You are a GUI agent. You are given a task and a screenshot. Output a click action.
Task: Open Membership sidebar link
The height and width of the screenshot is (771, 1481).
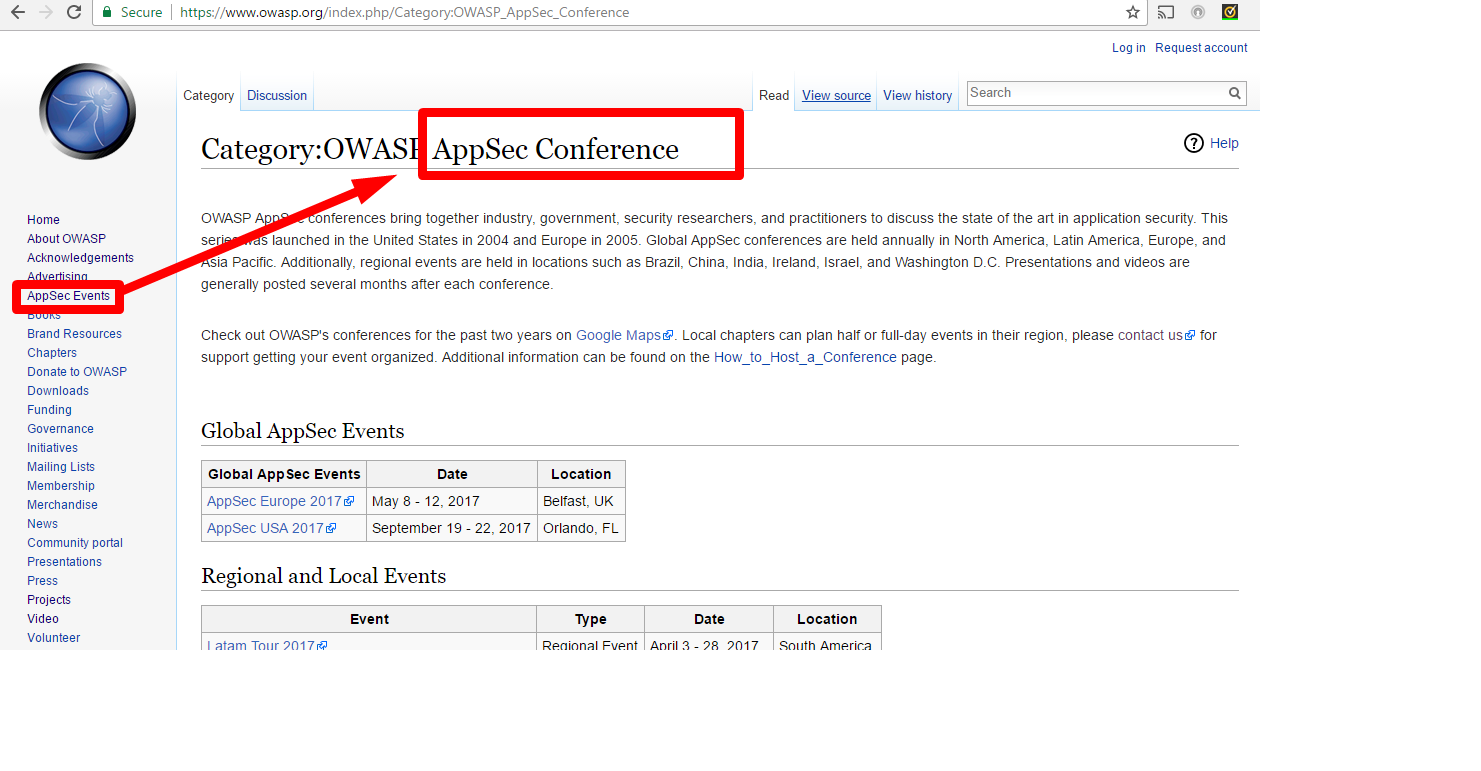[61, 486]
